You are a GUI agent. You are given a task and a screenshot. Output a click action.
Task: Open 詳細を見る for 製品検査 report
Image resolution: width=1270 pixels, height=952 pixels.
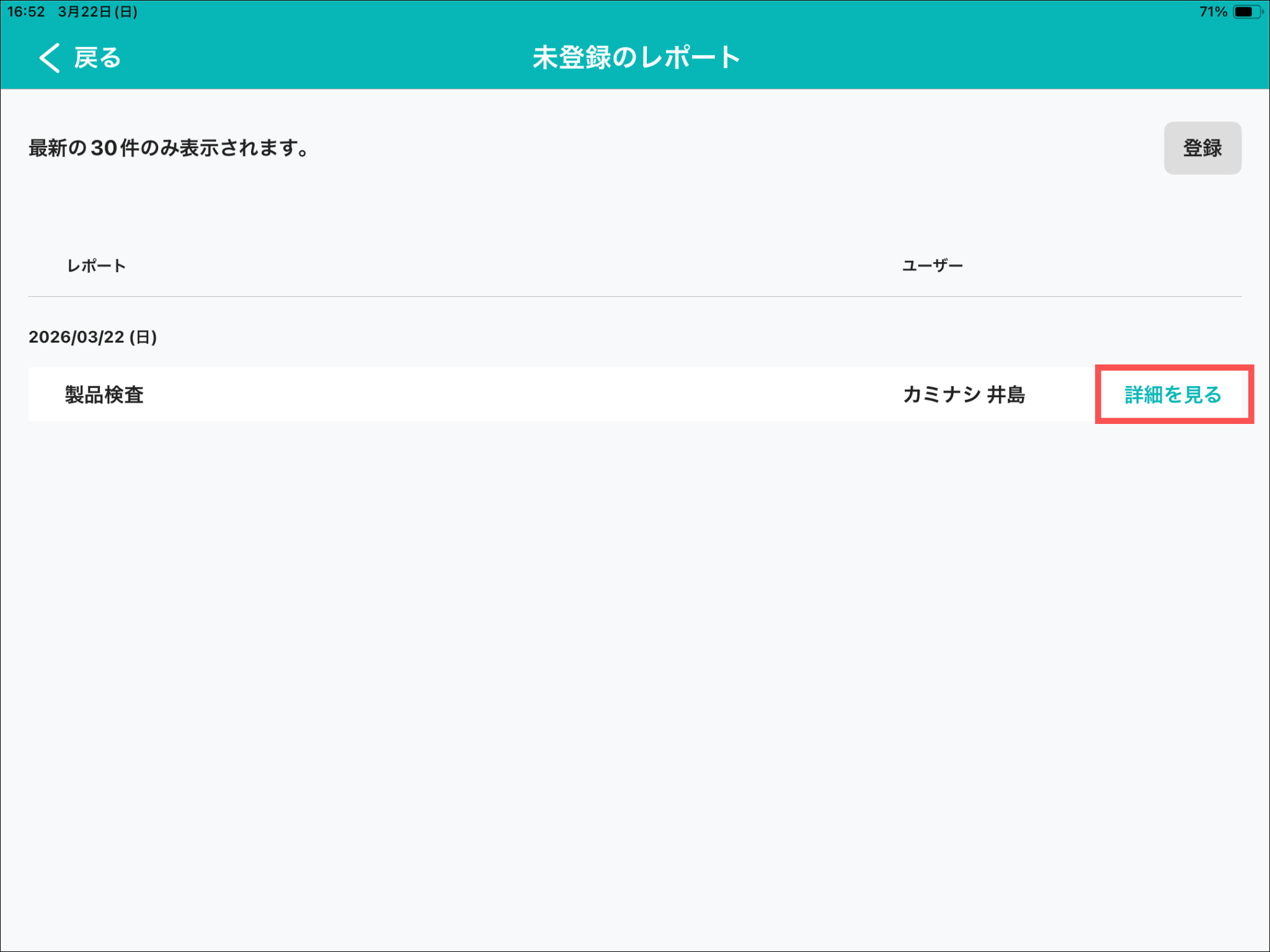[1173, 395]
